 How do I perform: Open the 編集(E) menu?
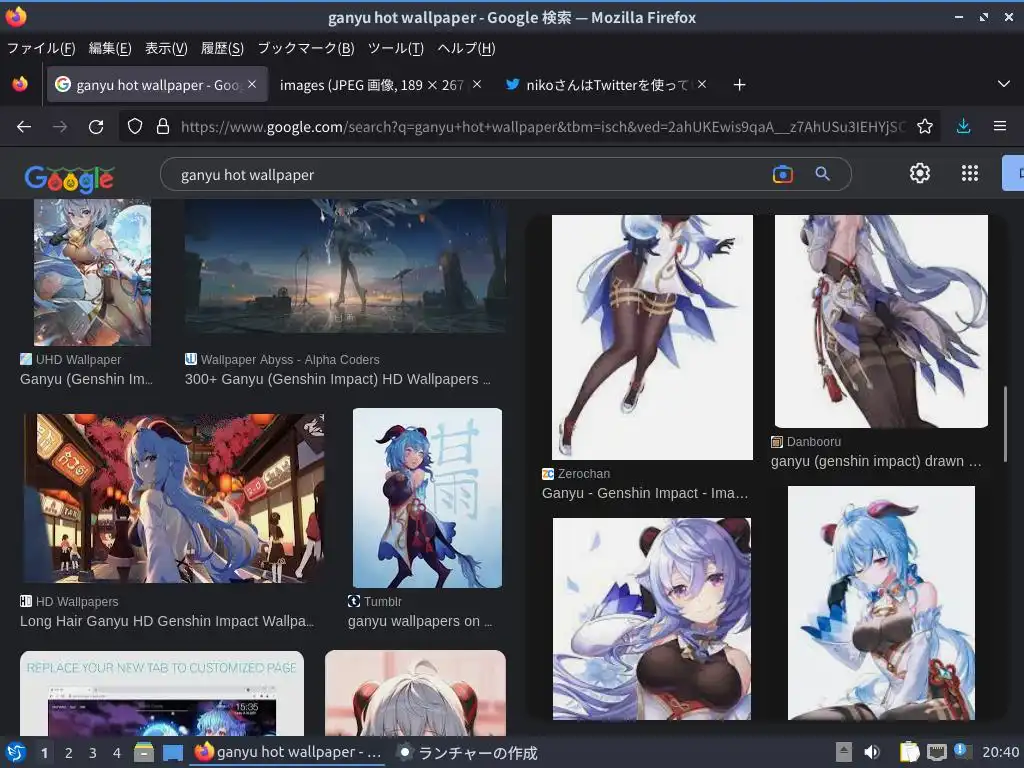(110, 48)
